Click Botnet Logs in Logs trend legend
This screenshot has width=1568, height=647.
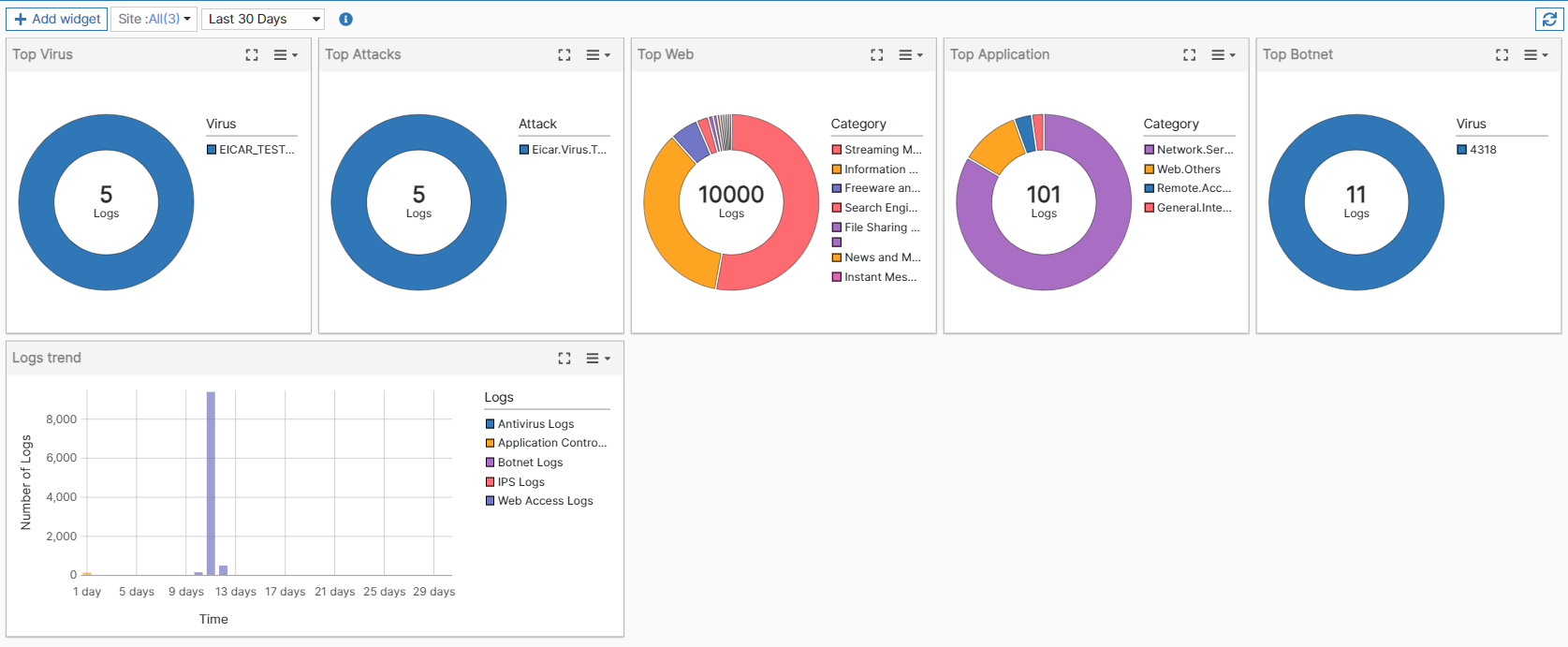[x=524, y=463]
